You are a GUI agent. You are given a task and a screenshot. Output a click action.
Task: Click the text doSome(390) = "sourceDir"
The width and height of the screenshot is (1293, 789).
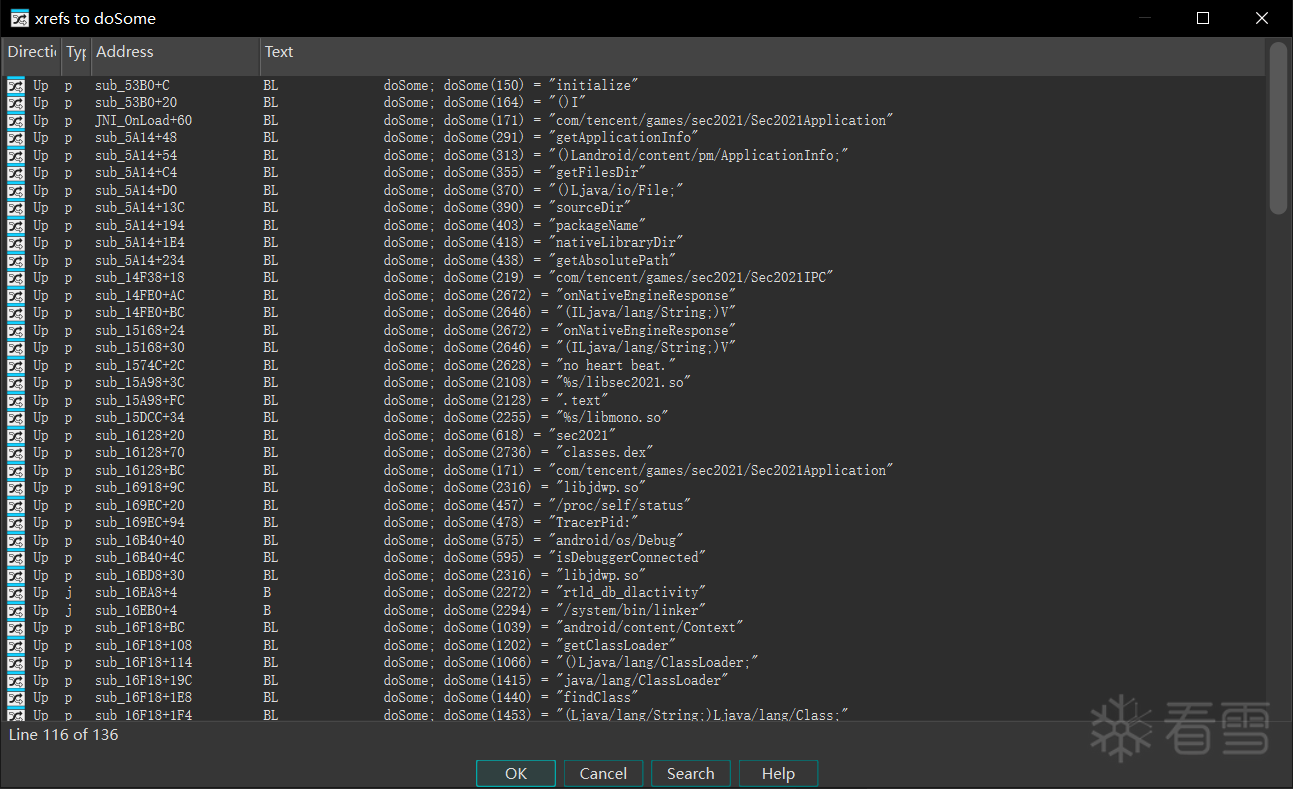(538, 208)
